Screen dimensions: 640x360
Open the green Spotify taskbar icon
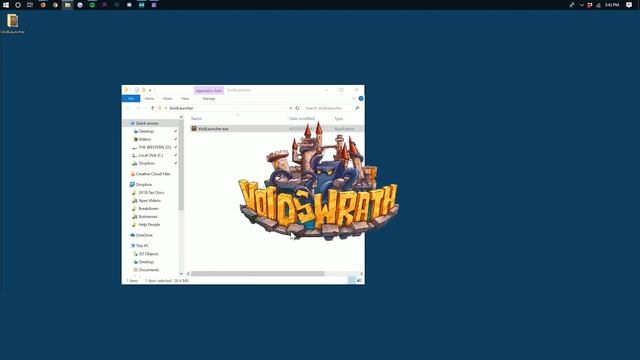click(x=92, y=5)
